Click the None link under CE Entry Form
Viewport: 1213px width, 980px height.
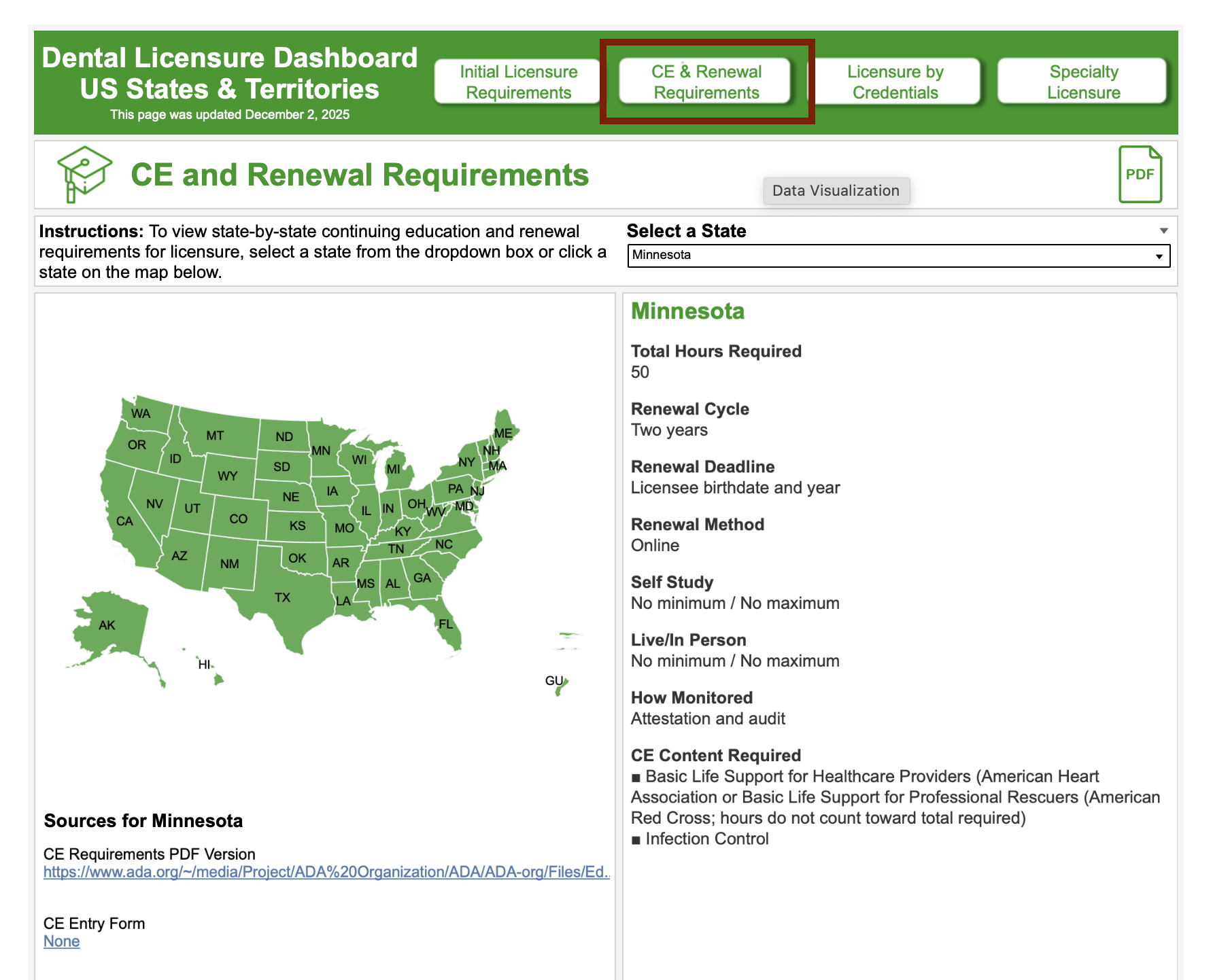(x=61, y=941)
